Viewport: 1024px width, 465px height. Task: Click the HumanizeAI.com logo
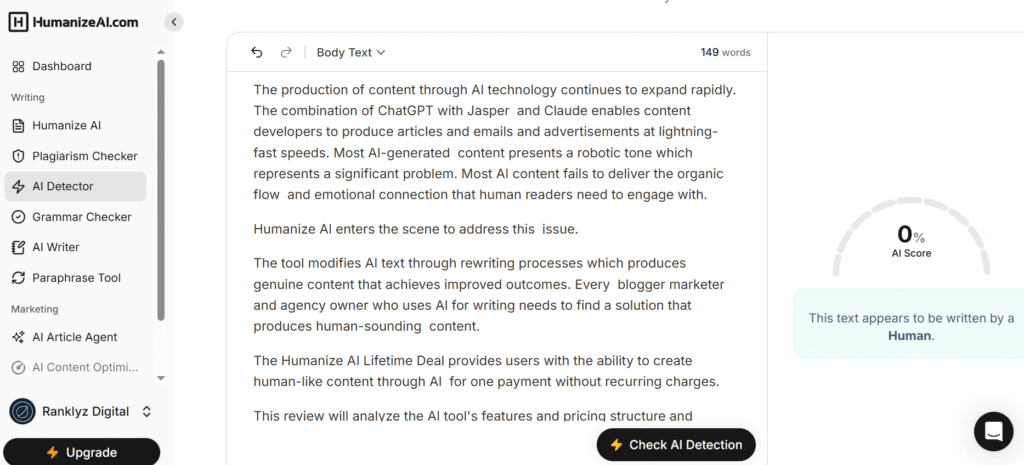click(71, 21)
